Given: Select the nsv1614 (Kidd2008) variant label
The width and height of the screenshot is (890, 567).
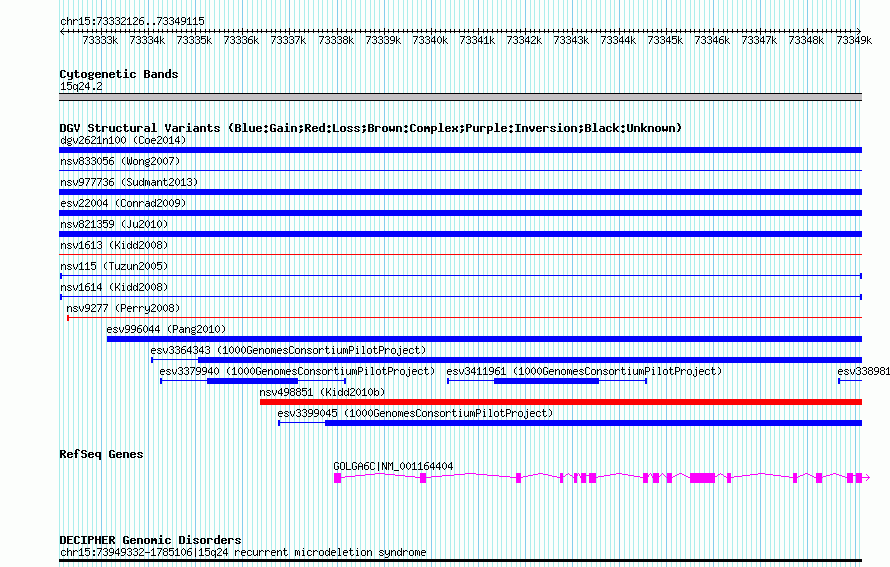Looking at the screenshot, I should coord(114,287).
